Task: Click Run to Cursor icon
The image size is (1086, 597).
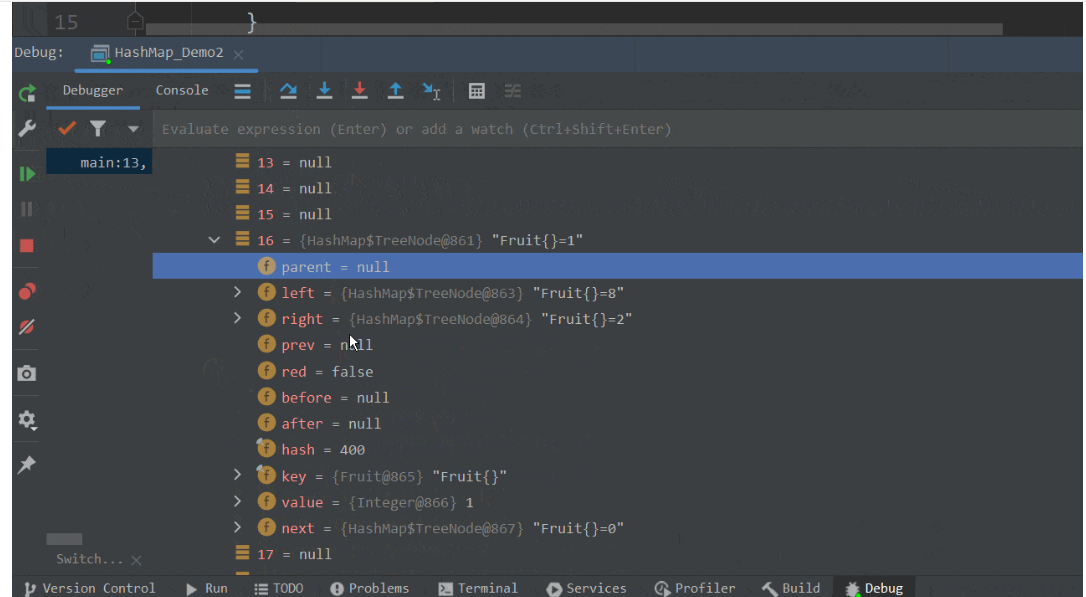Action: click(431, 91)
